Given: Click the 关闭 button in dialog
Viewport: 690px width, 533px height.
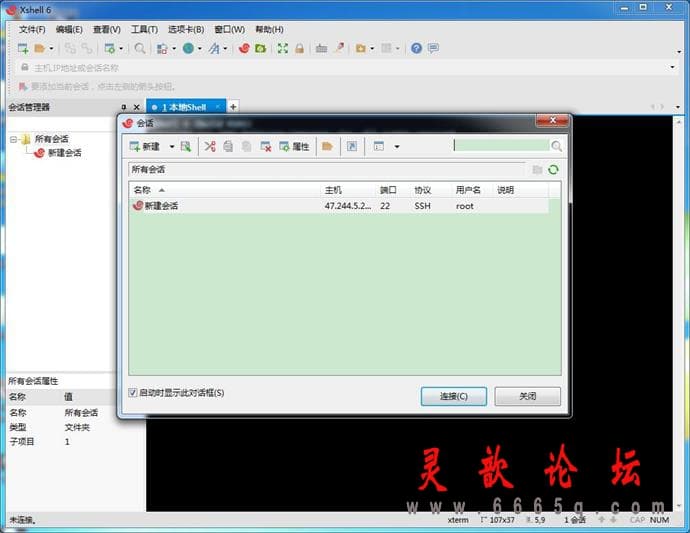Looking at the screenshot, I should [528, 397].
